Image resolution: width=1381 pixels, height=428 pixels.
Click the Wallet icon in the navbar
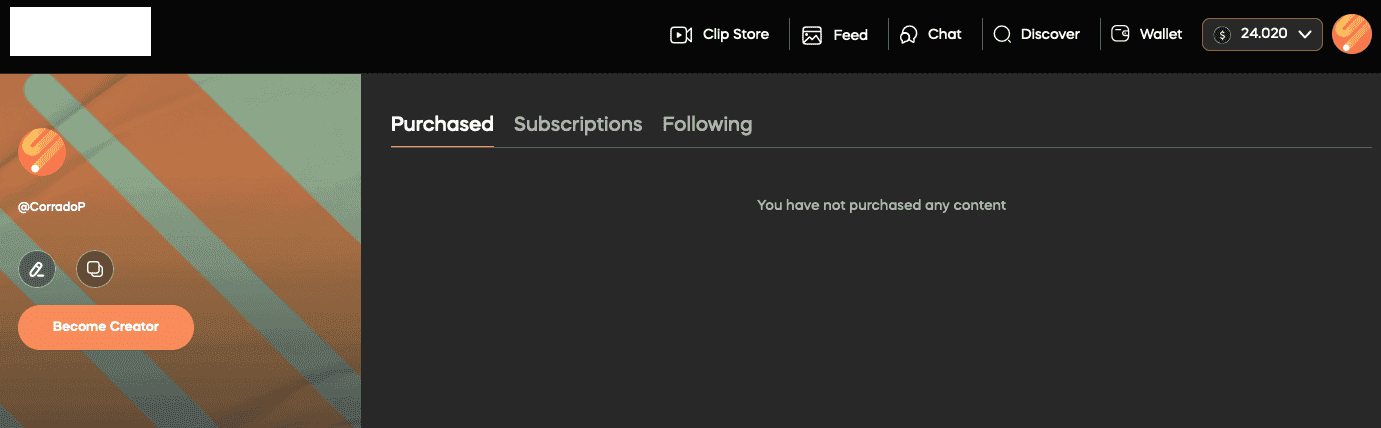(x=1121, y=35)
